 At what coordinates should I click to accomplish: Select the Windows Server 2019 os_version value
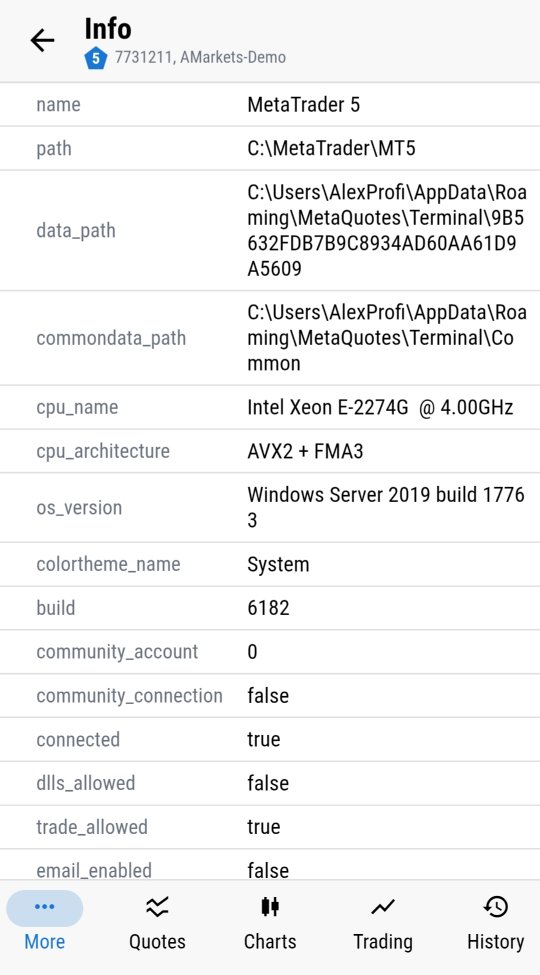(x=386, y=507)
